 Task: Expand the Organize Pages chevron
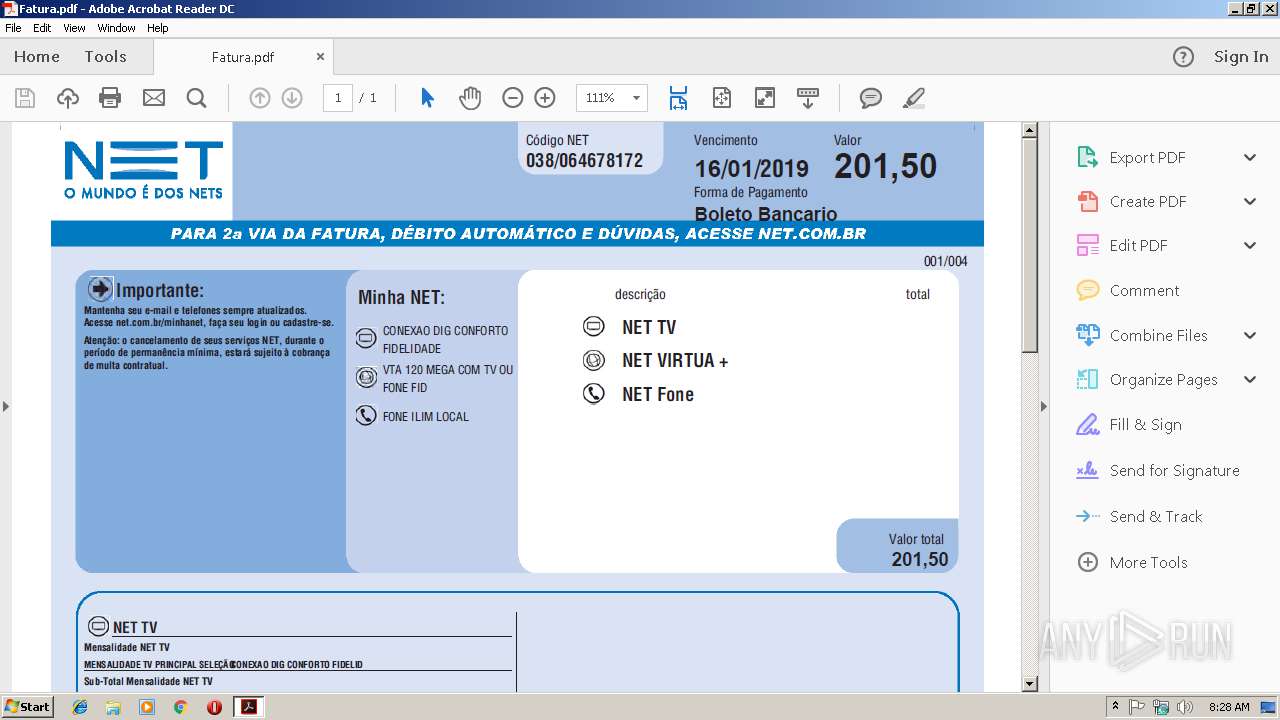[1250, 380]
